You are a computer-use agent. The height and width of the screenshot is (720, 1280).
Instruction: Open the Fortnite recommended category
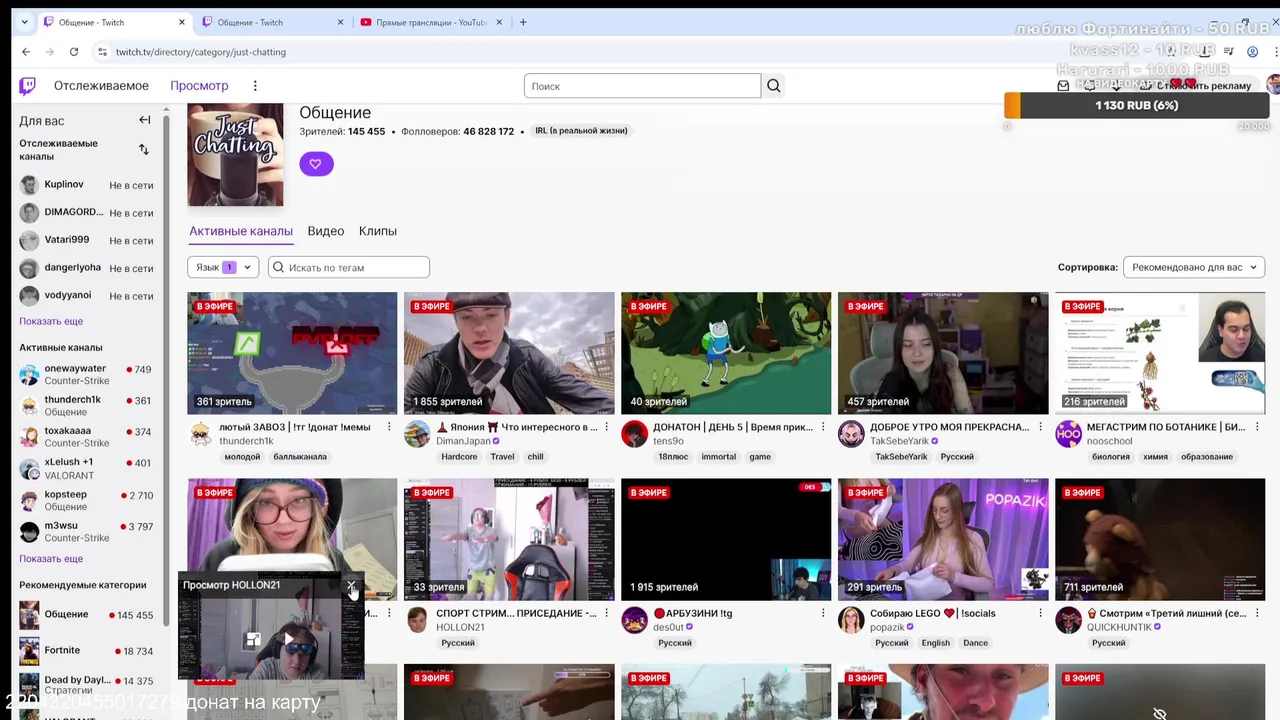point(86,651)
